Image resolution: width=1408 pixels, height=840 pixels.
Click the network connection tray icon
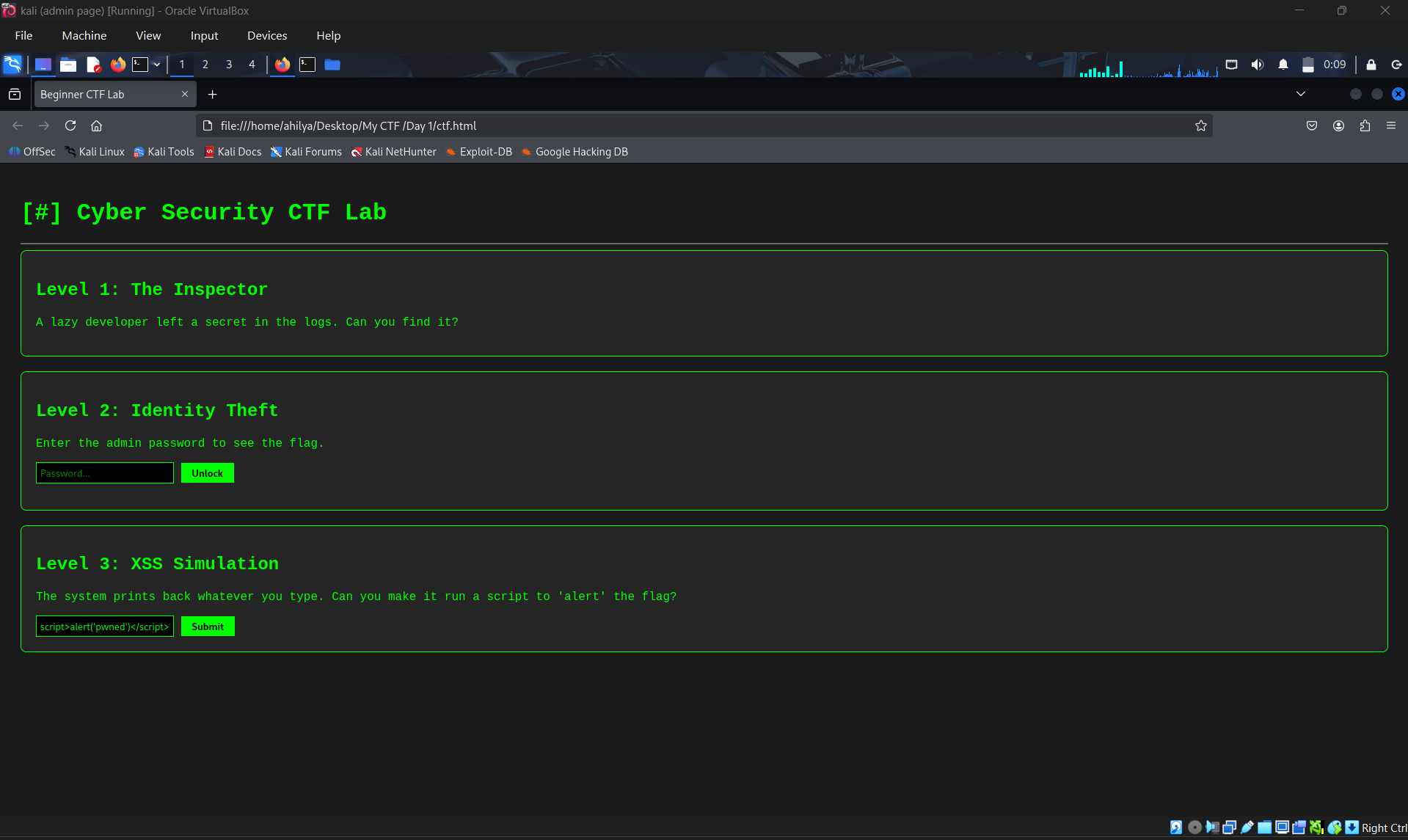[1232, 65]
